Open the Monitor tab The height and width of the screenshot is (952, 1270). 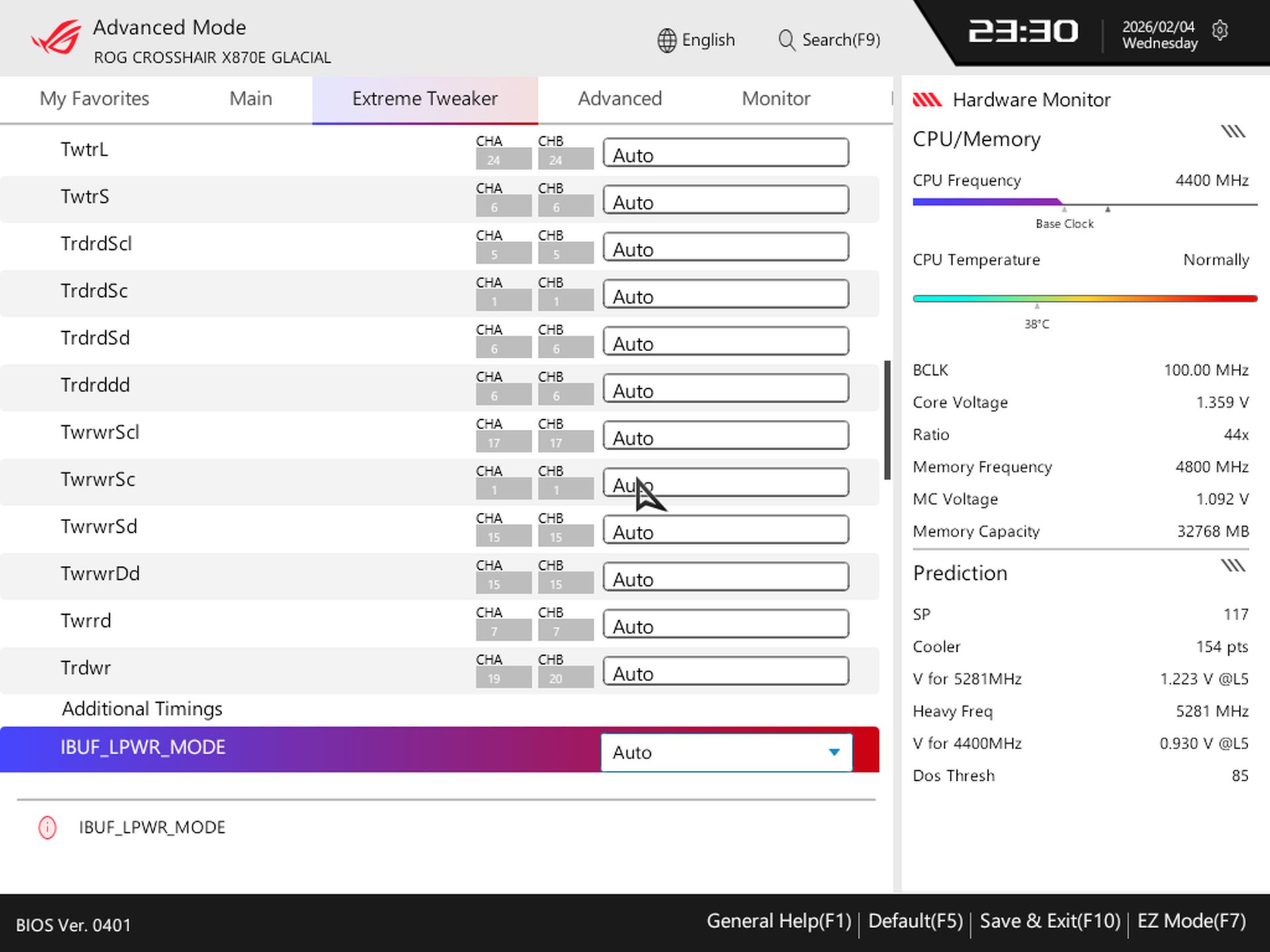[775, 99]
